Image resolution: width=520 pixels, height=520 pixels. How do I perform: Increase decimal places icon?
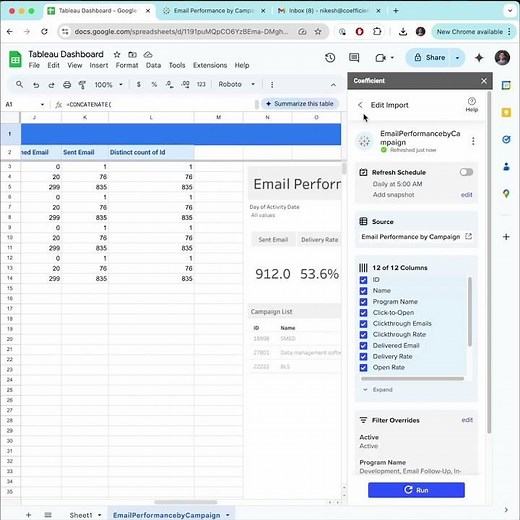[185, 84]
